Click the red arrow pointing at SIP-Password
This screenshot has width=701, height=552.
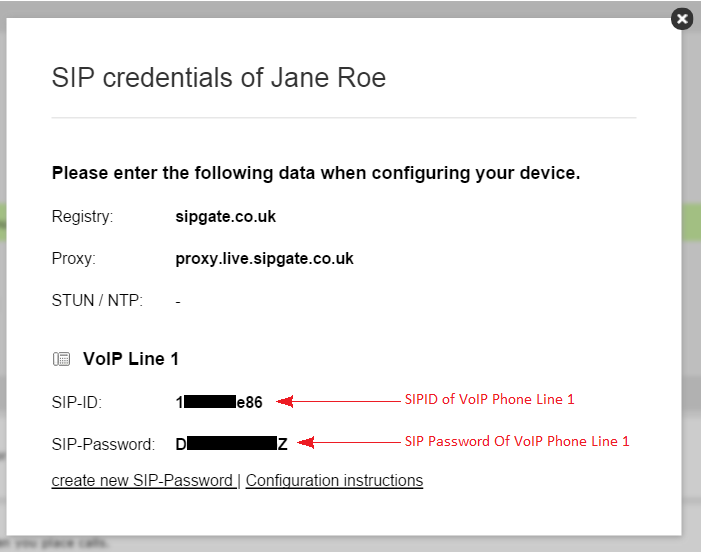[x=349, y=442]
